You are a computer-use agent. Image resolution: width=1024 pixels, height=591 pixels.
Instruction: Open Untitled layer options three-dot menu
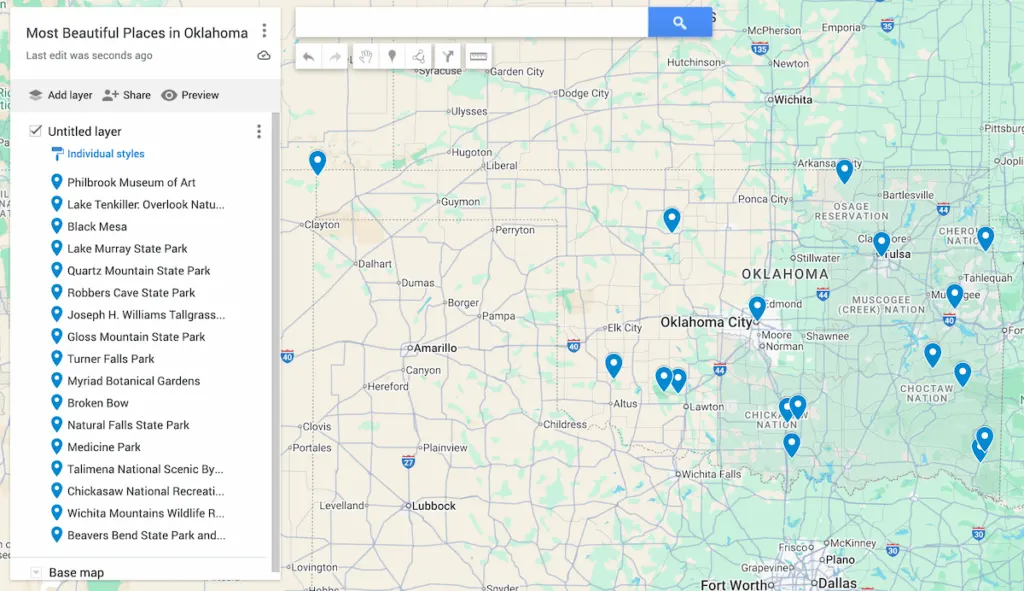(259, 131)
